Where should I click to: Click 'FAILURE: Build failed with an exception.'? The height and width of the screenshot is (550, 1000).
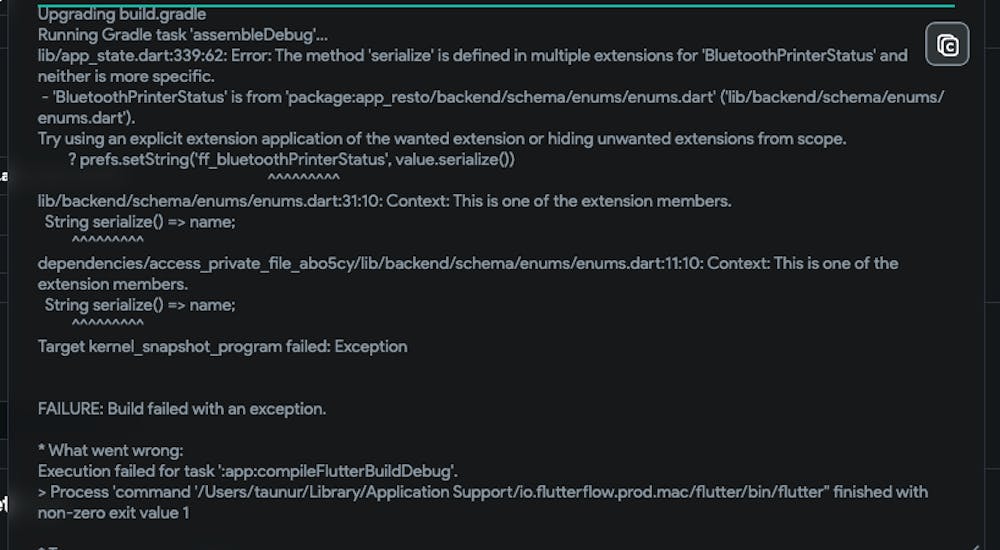(x=182, y=409)
